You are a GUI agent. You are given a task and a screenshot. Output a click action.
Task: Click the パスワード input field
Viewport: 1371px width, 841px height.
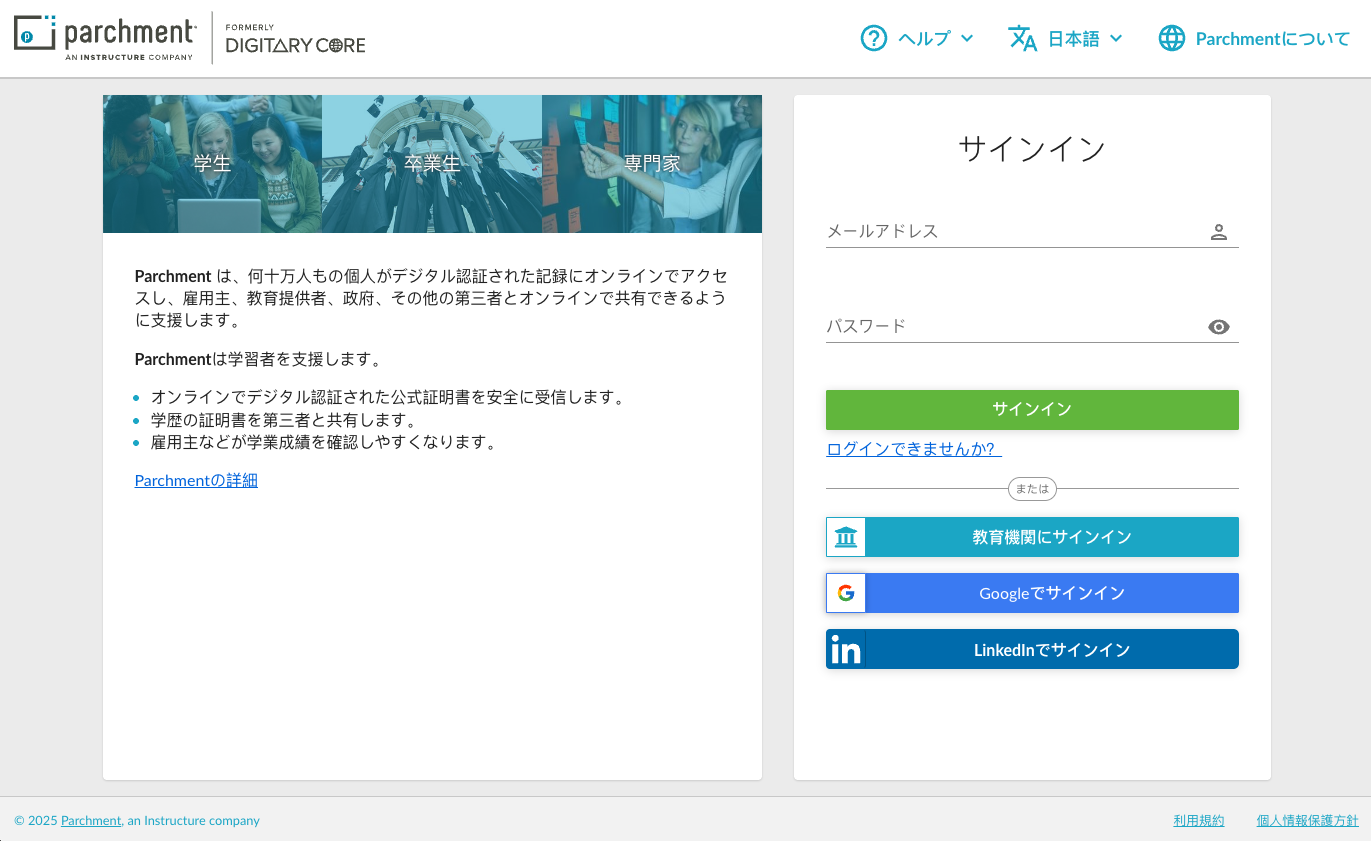1032,326
